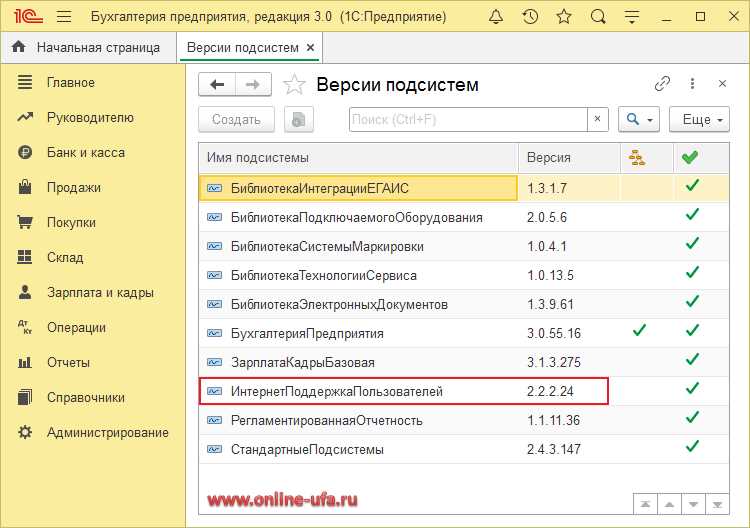Close the Версии подсистем tab

(310, 47)
